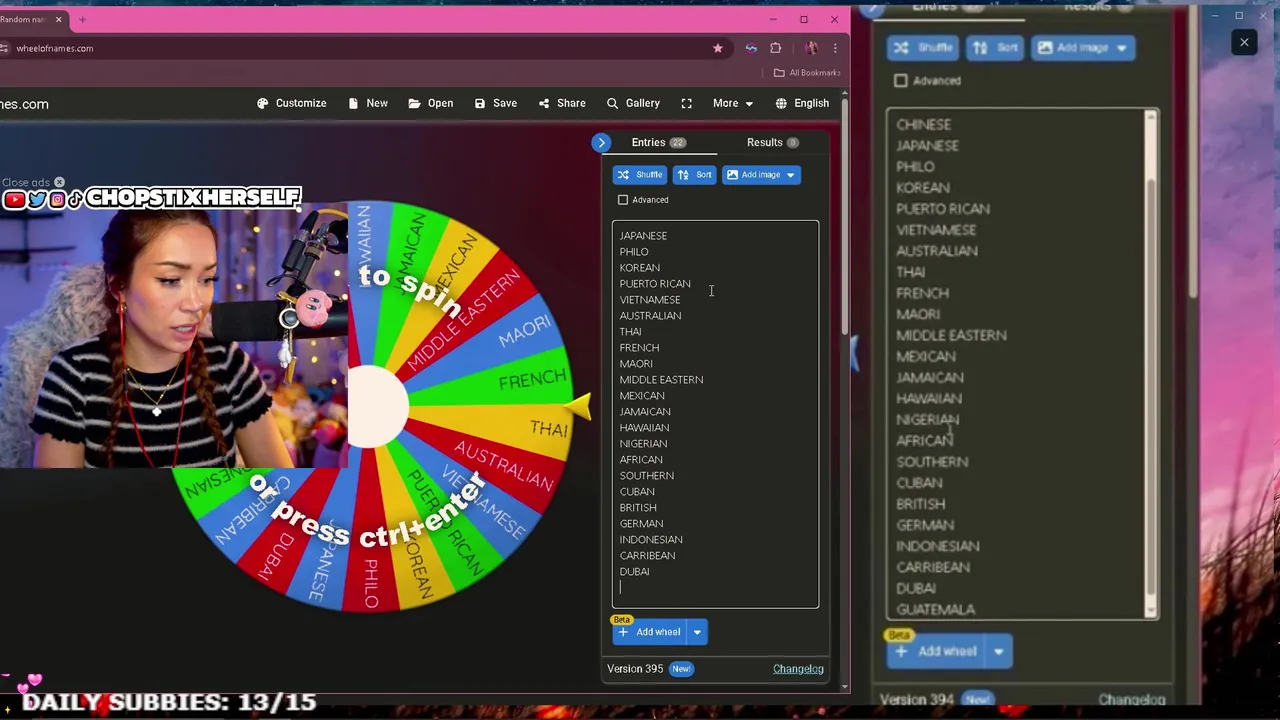
Task: Click New to create a wheel
Action: click(x=367, y=103)
